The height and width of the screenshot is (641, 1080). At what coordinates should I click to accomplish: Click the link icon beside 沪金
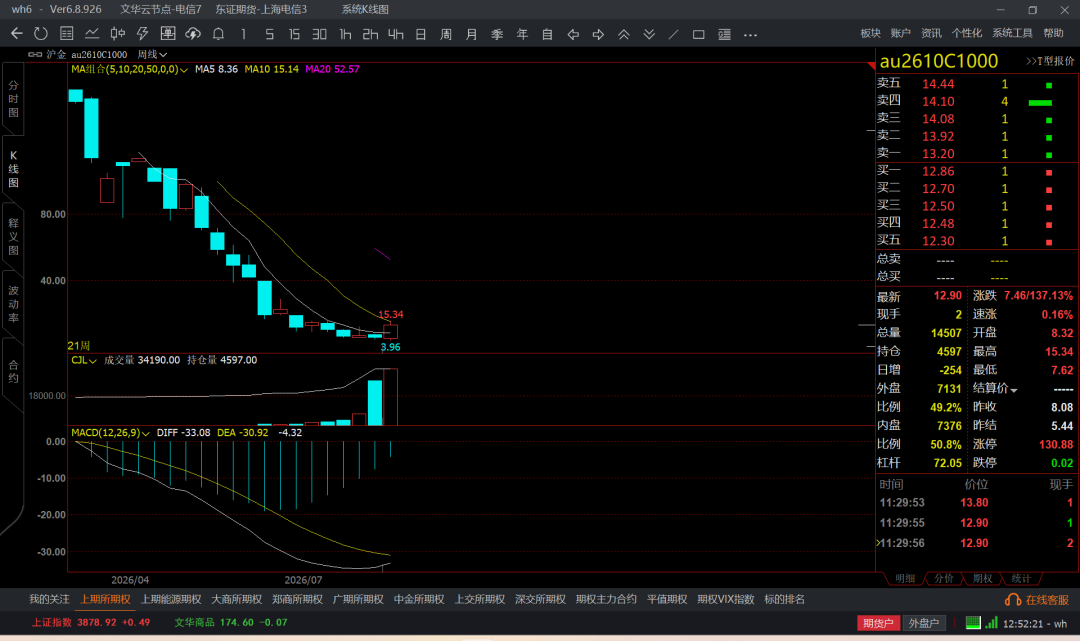pos(35,54)
